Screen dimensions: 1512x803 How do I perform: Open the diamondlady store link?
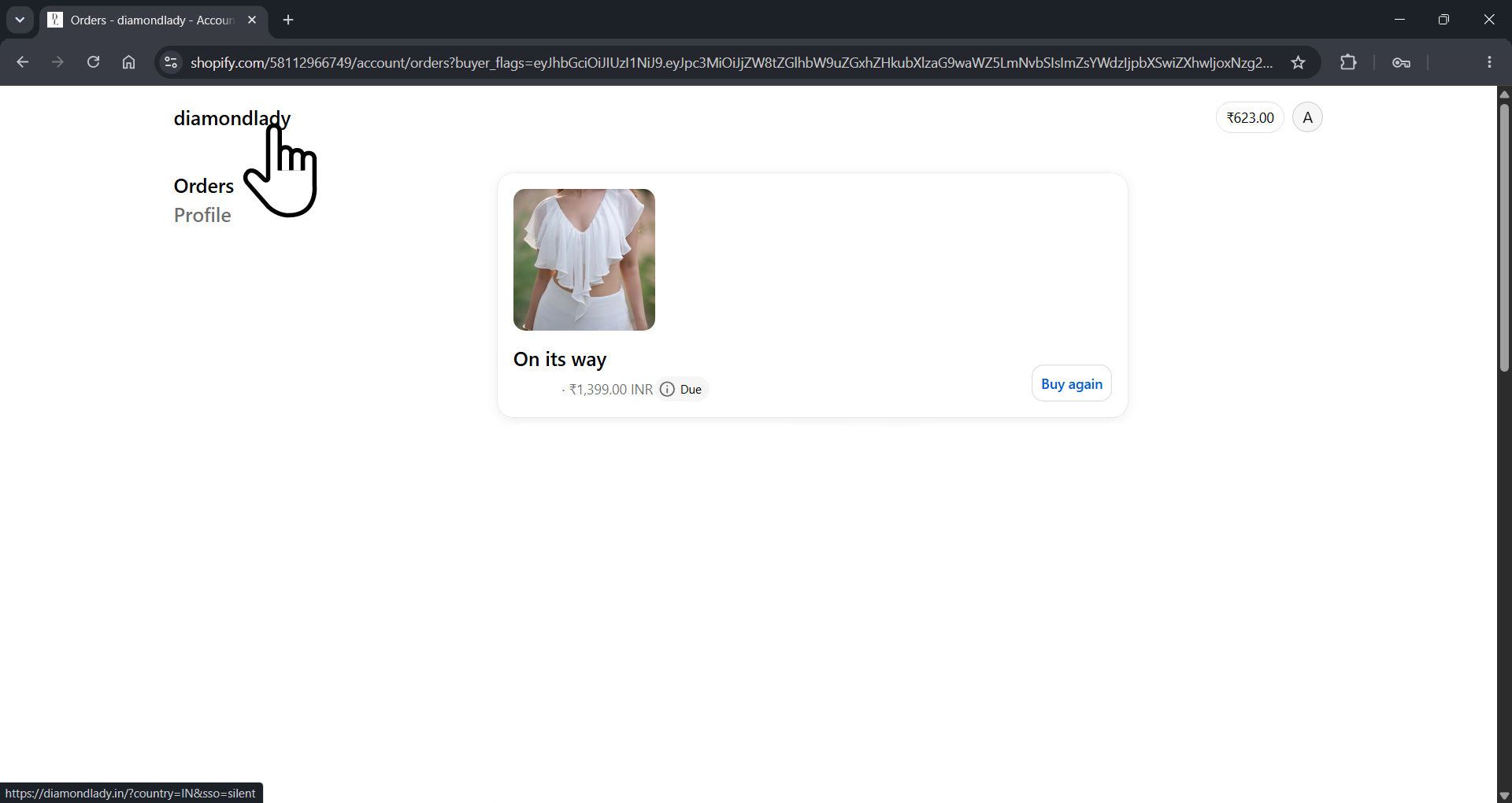pyautogui.click(x=232, y=118)
